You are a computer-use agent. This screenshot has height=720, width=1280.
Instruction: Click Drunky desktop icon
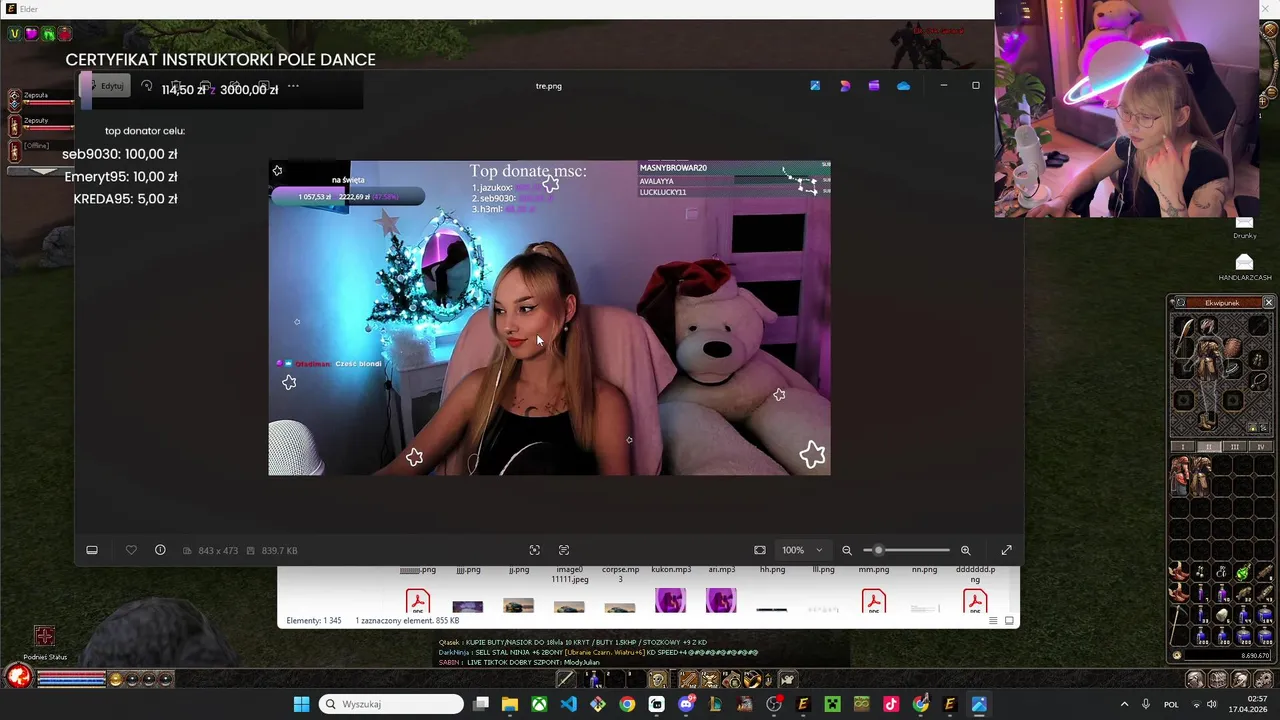point(1244,227)
